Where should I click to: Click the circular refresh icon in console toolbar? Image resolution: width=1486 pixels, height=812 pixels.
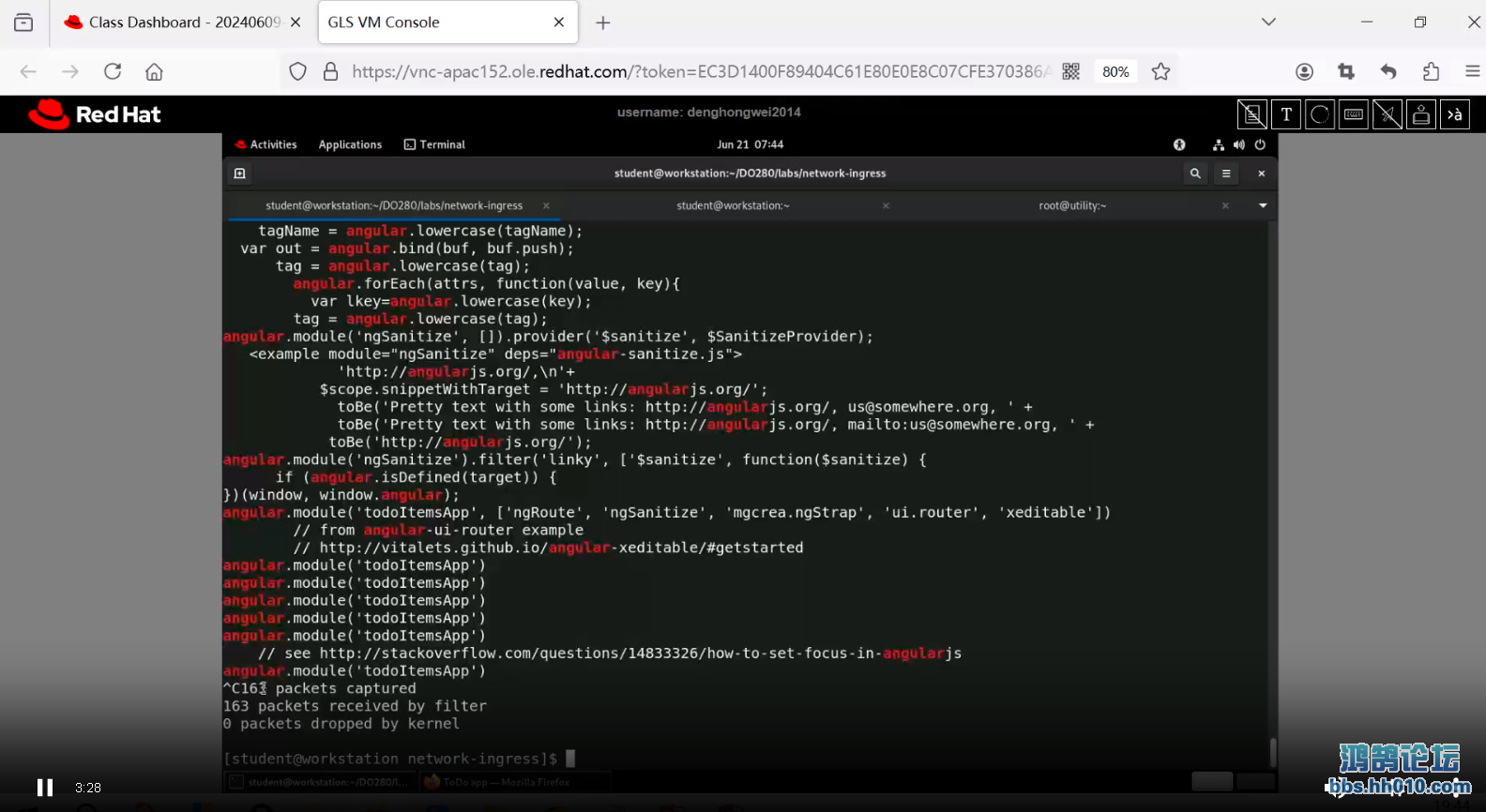tap(1320, 114)
